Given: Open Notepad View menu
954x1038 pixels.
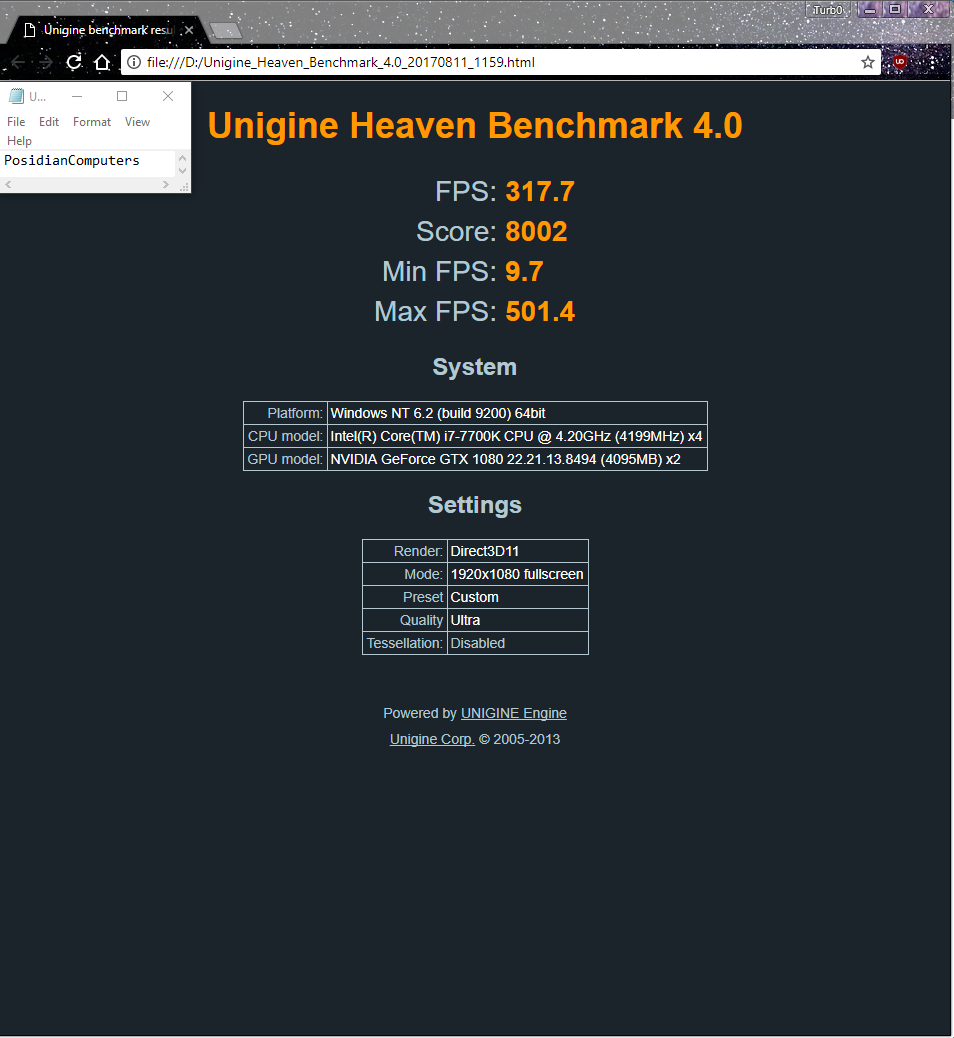Looking at the screenshot, I should click(137, 122).
